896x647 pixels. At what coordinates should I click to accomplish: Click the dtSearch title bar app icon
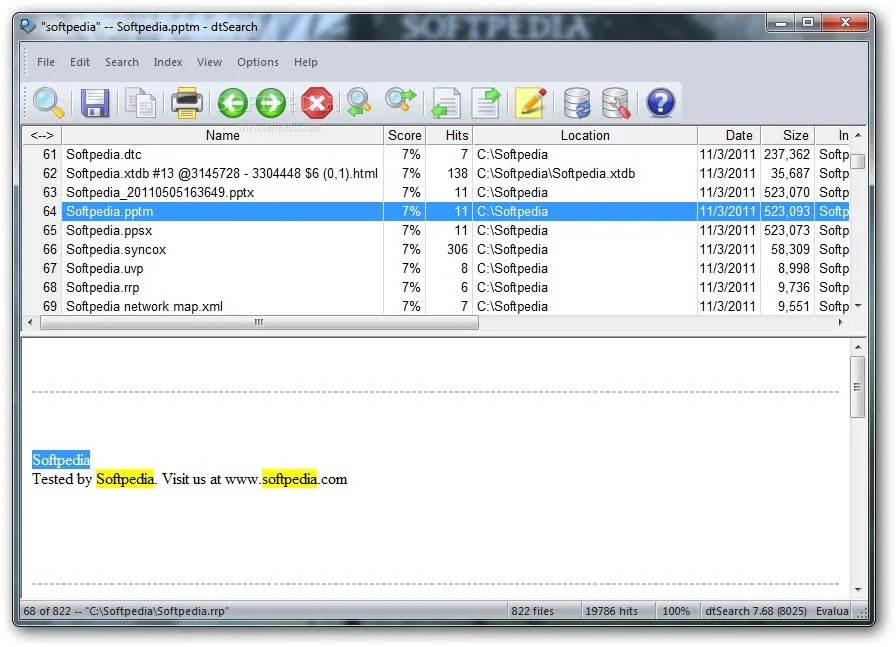(27, 26)
